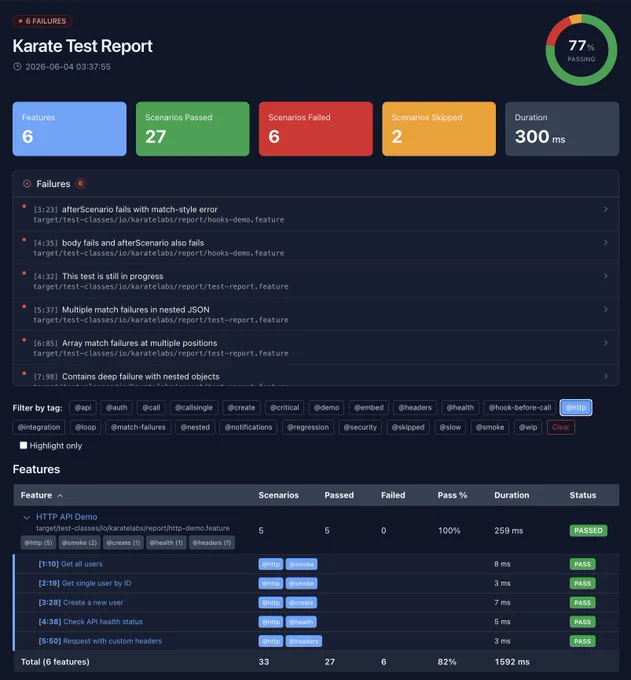This screenshot has width=631, height=680.
Task: Open the Scenarios Passed green card
Action: click(193, 129)
